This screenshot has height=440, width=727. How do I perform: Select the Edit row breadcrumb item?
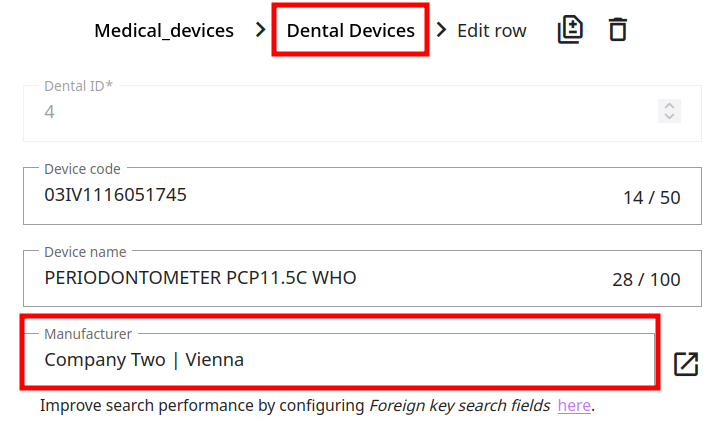pos(492,31)
